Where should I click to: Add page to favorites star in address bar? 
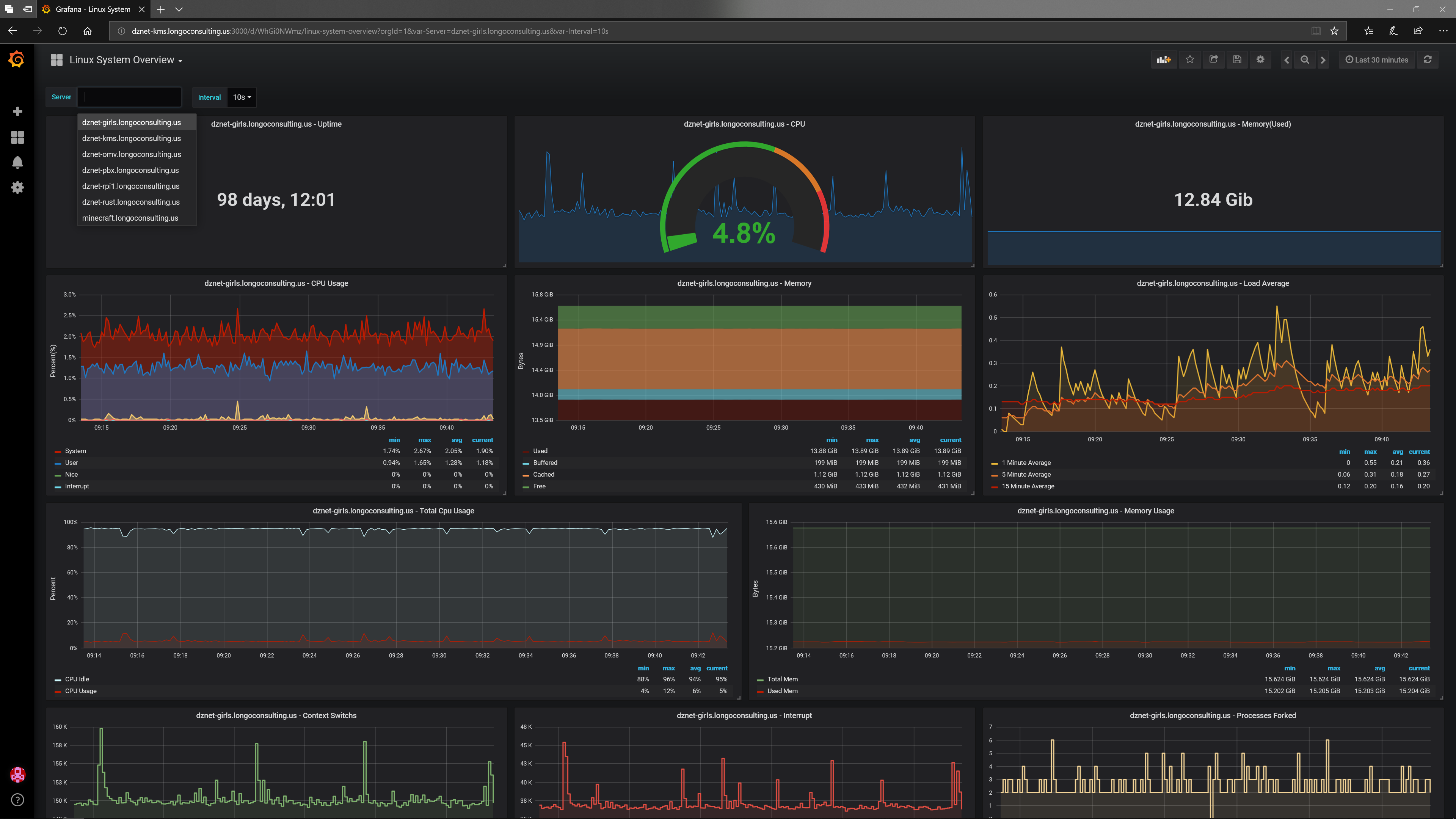click(x=1335, y=31)
